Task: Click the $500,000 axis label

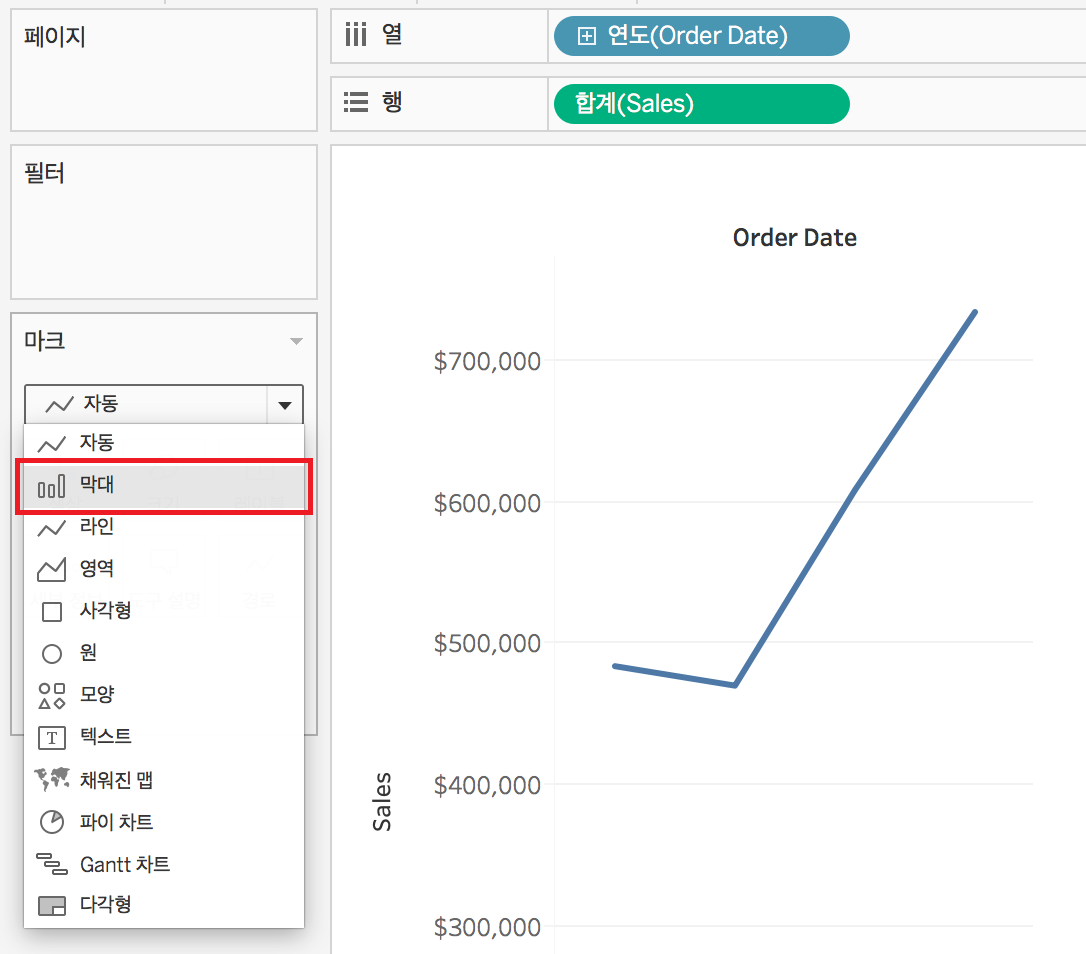Action: pos(487,643)
